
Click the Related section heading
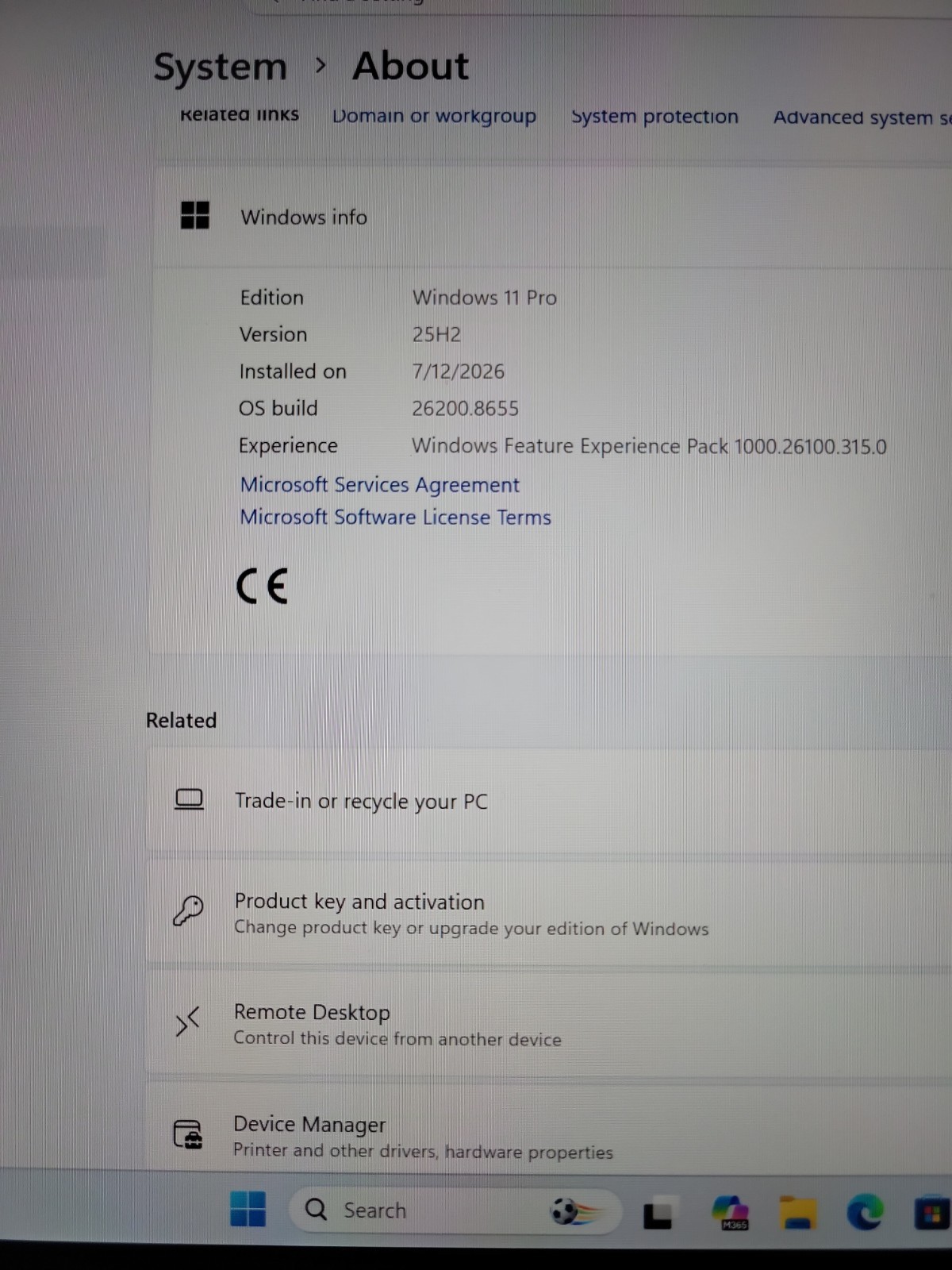[x=181, y=720]
